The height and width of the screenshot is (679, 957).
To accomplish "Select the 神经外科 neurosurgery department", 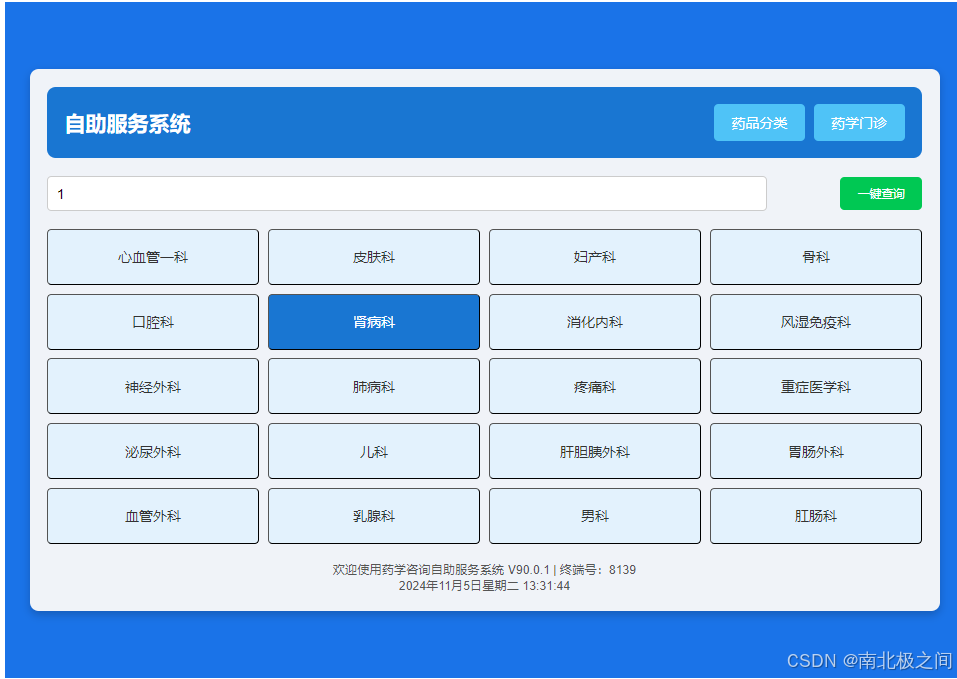I will [x=152, y=386].
